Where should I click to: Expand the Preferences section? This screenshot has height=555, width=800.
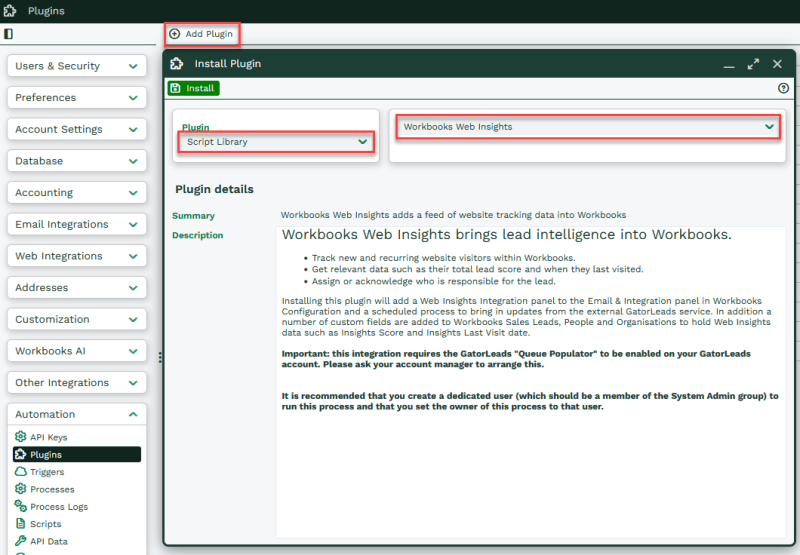pos(77,97)
